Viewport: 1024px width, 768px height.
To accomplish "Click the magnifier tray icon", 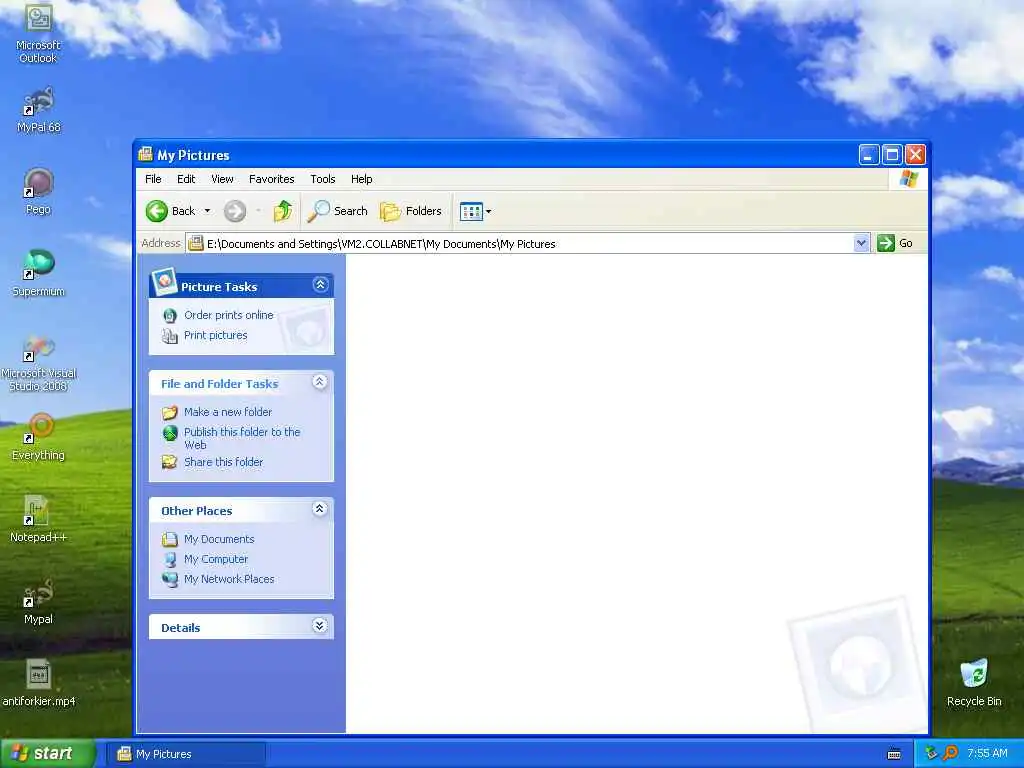I will point(950,754).
